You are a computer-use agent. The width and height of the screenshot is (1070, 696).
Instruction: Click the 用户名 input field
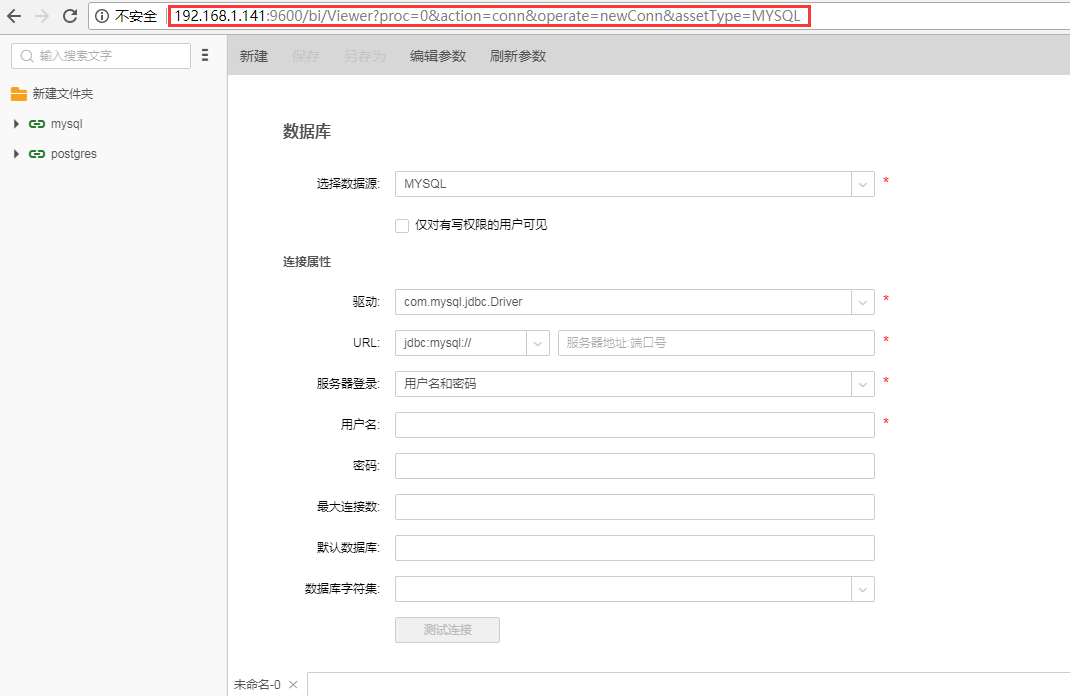(635, 425)
